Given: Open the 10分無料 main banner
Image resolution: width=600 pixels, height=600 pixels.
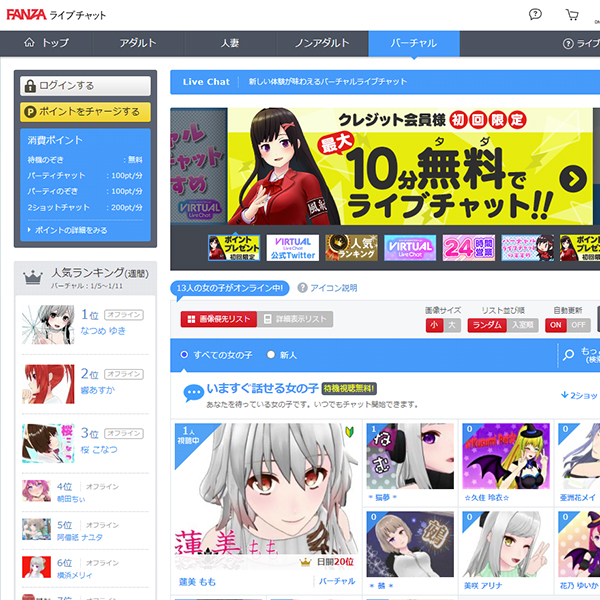Looking at the screenshot, I should [410, 166].
